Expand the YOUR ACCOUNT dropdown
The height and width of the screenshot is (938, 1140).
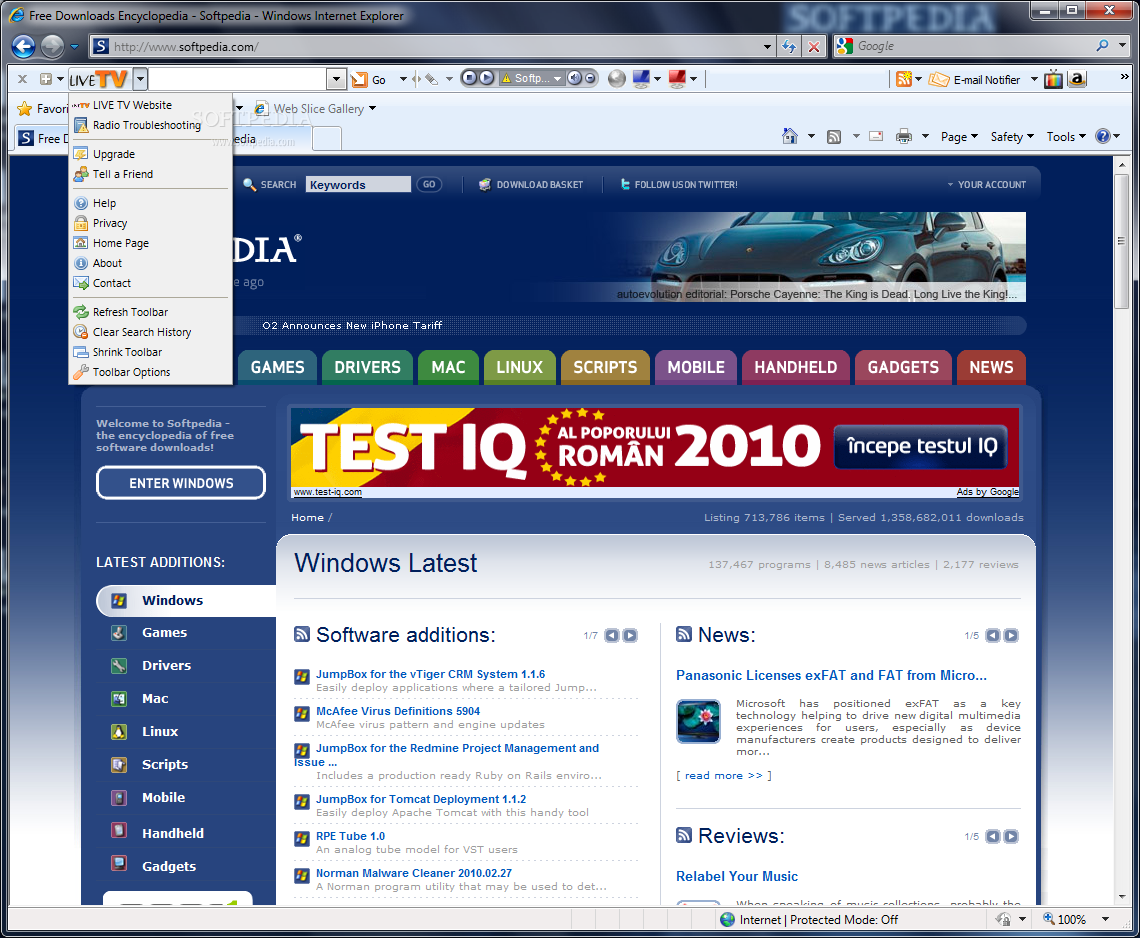click(986, 185)
